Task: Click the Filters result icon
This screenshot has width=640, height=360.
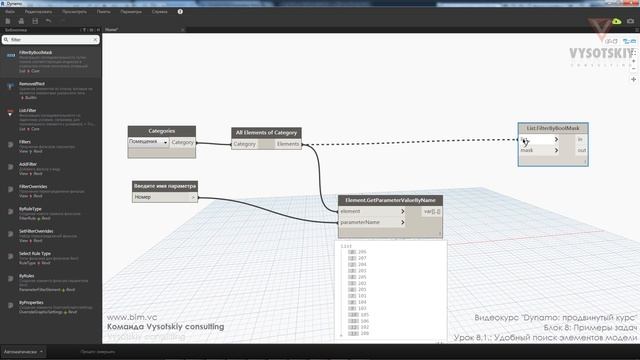Action: 10,144
